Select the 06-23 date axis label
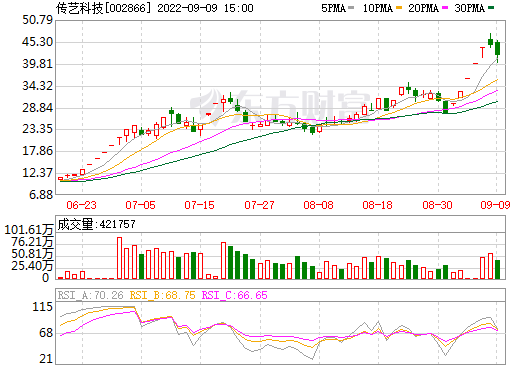 pos(81,205)
